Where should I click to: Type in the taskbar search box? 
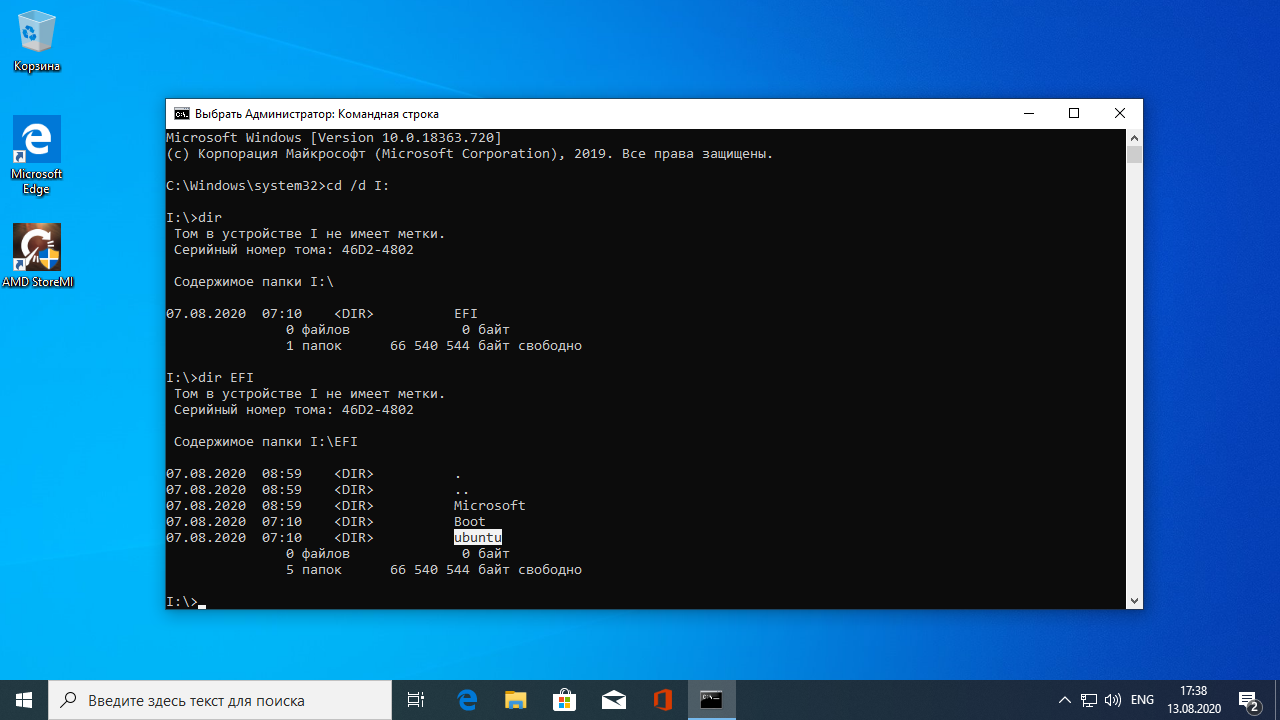click(220, 700)
